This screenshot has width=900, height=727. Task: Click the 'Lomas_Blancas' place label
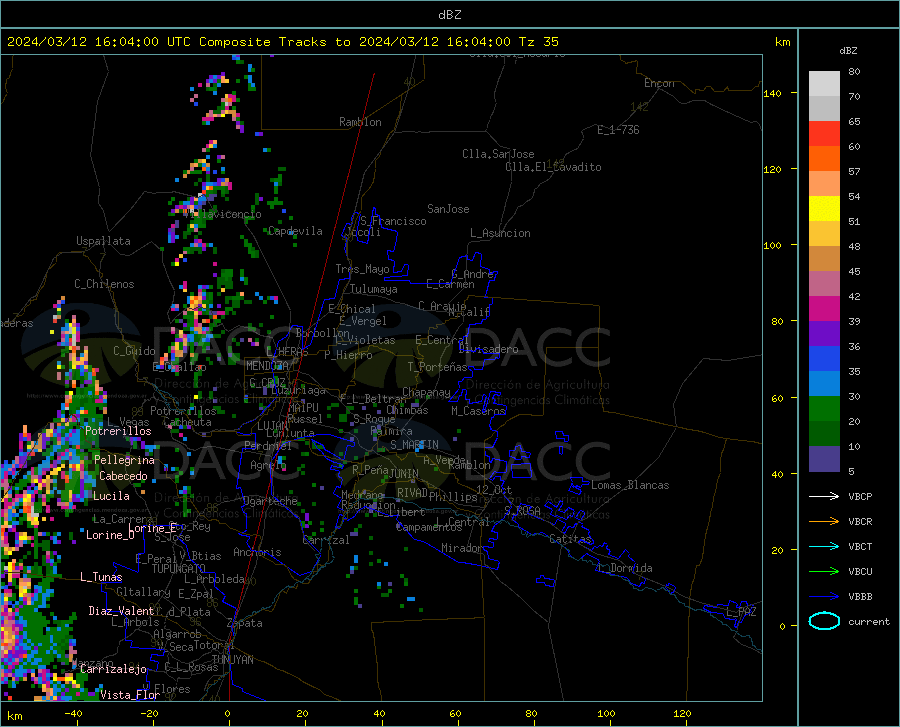pos(630,485)
